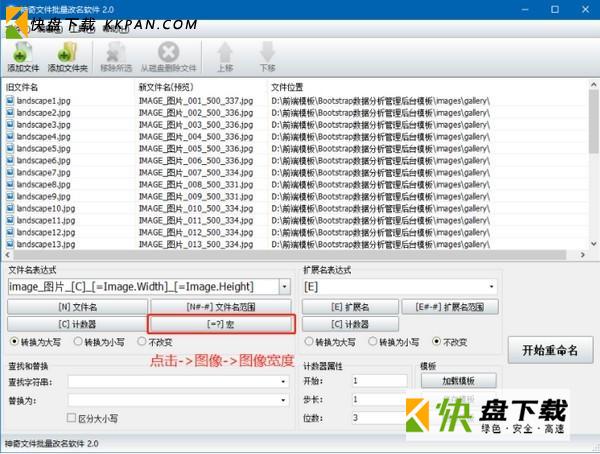Select filename 不改变 radio button

(142, 341)
